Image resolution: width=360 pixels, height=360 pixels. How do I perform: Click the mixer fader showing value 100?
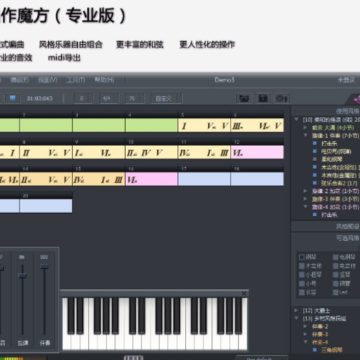click(44, 267)
